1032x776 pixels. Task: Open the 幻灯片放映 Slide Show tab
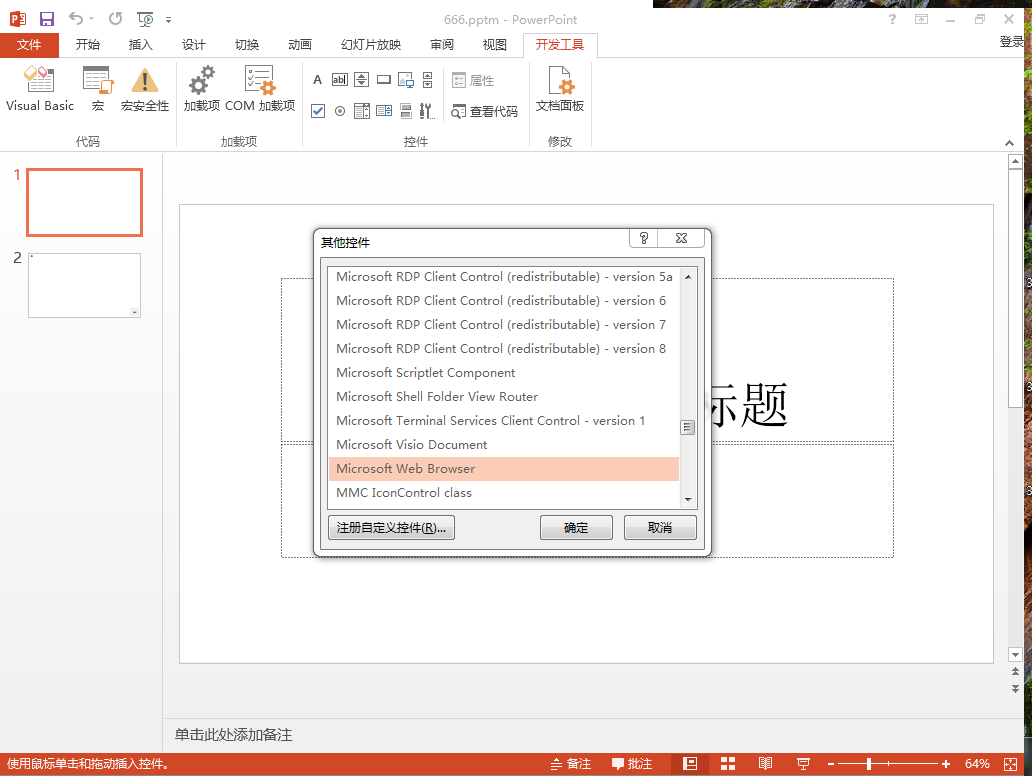371,45
